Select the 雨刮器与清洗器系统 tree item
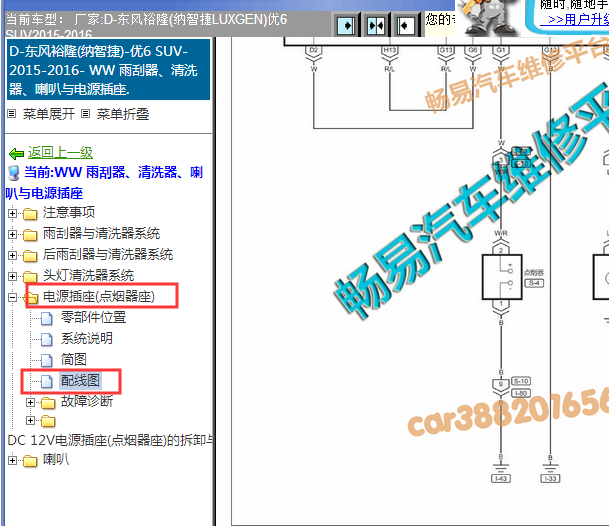609x526 pixels. (101, 233)
